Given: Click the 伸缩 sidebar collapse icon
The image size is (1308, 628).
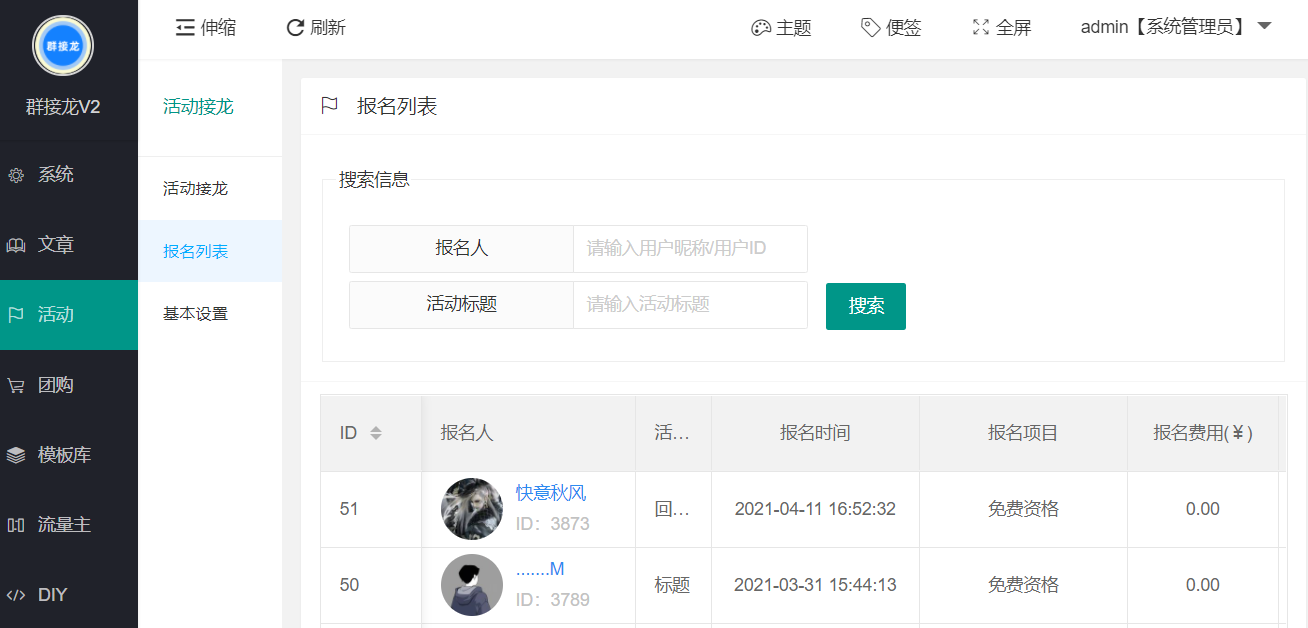Looking at the screenshot, I should pos(185,28).
